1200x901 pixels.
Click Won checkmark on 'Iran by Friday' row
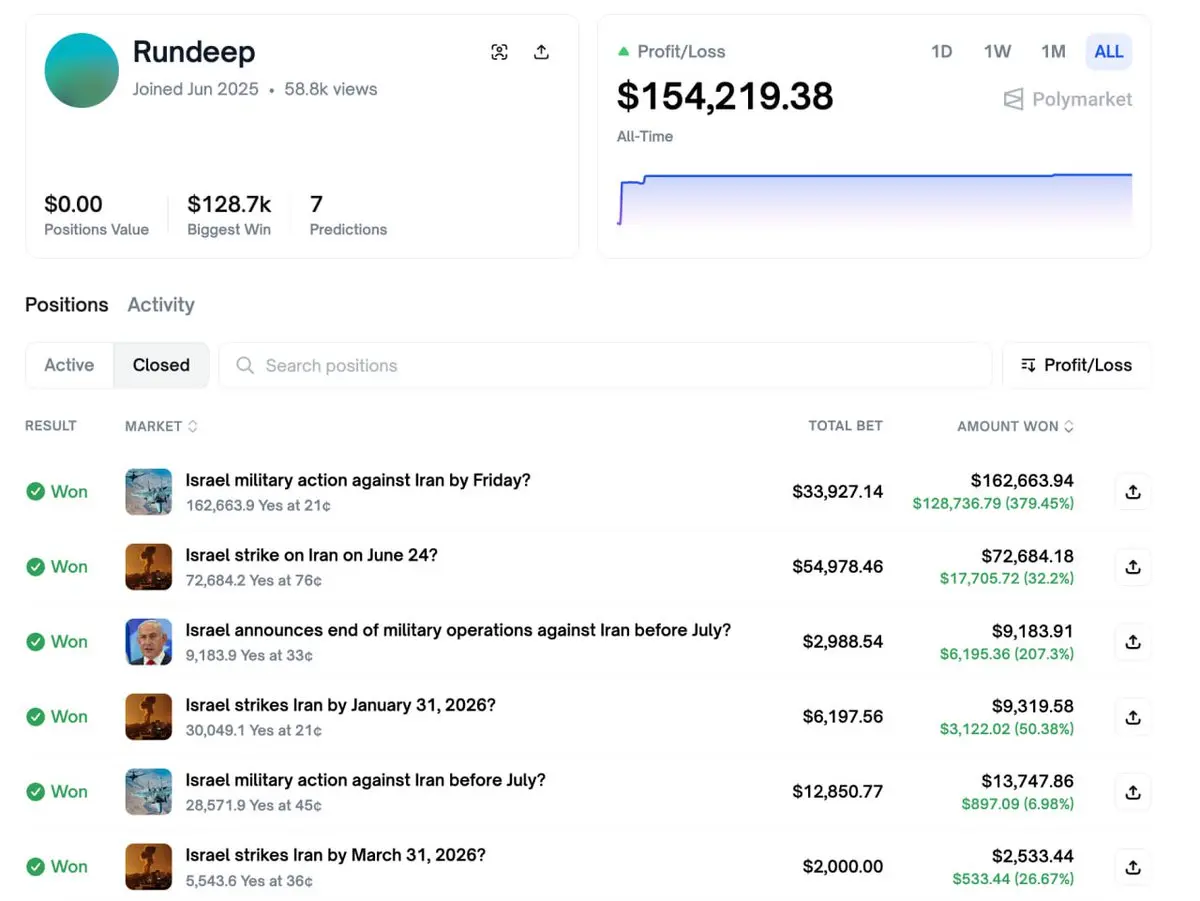(x=35, y=491)
